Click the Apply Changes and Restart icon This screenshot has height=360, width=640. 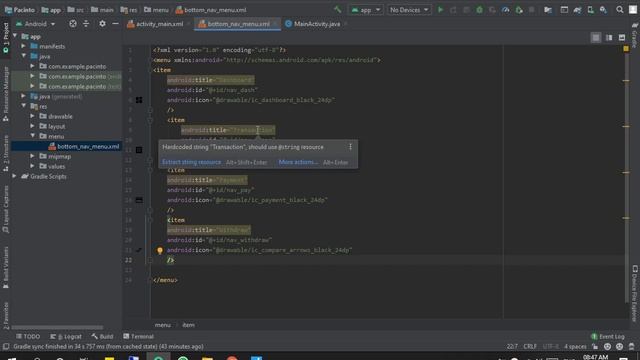coord(453,9)
